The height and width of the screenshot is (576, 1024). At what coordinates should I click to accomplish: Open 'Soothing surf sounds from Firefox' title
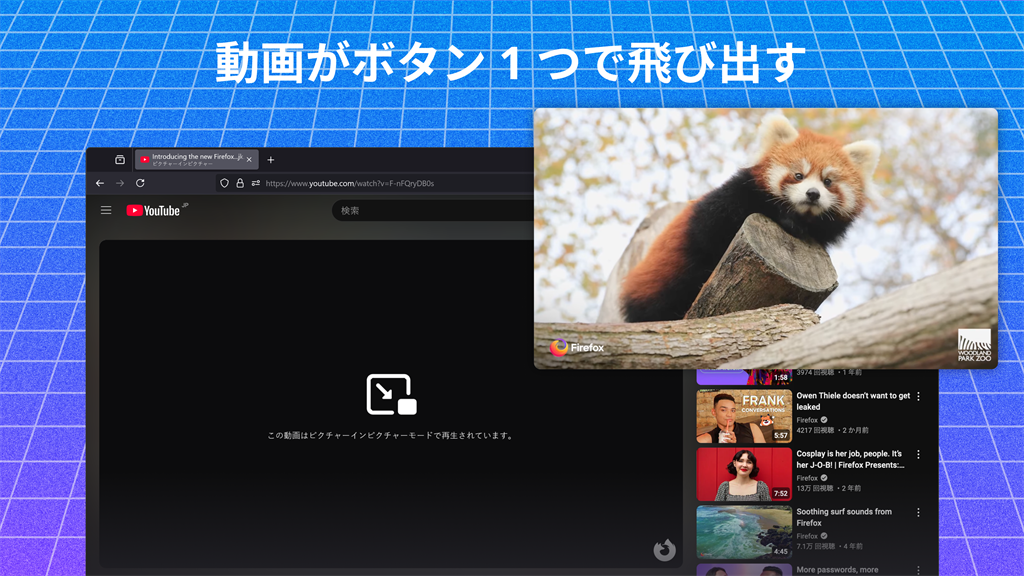[x=844, y=517]
